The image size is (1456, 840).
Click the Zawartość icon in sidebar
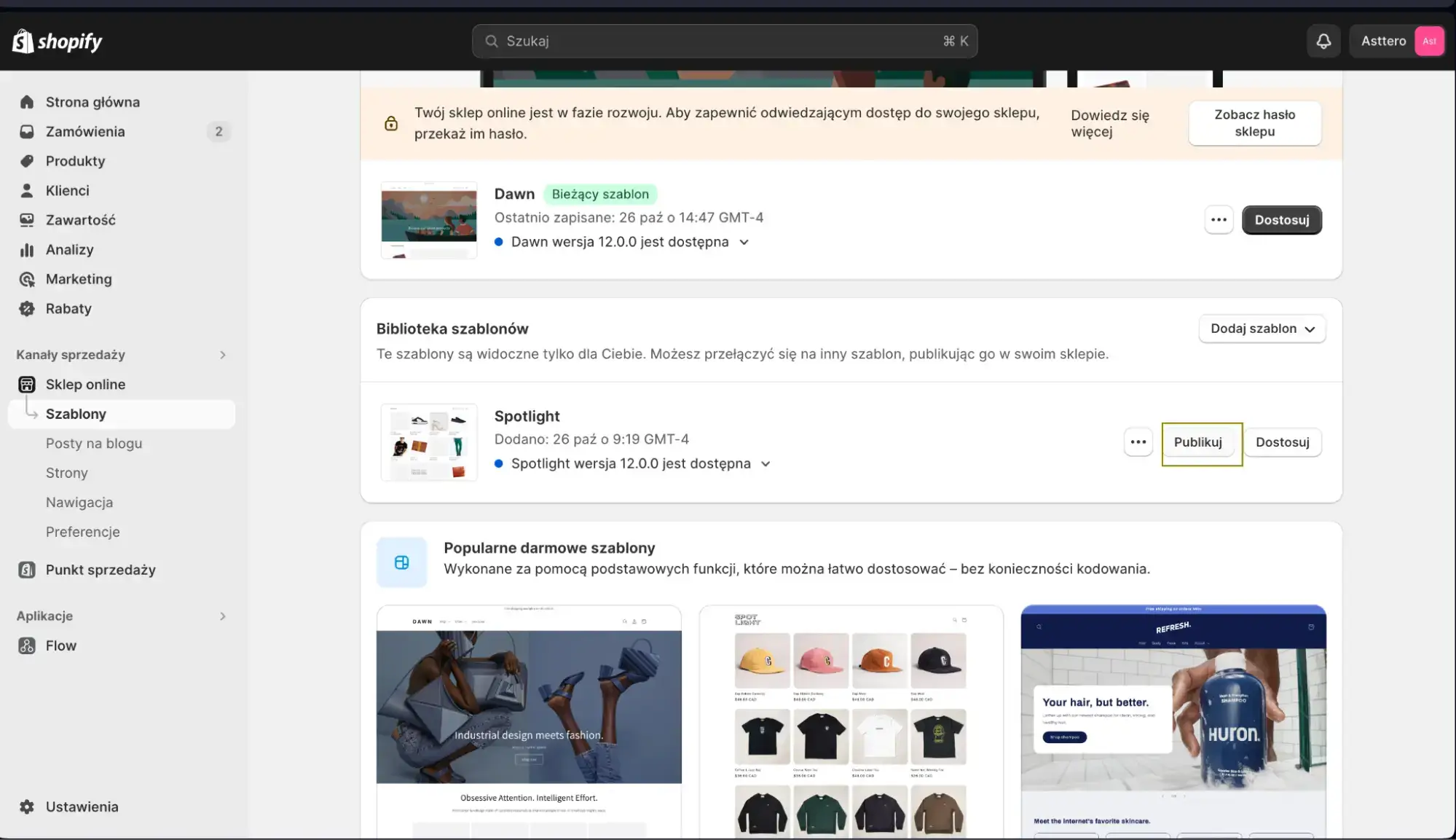tap(27, 220)
